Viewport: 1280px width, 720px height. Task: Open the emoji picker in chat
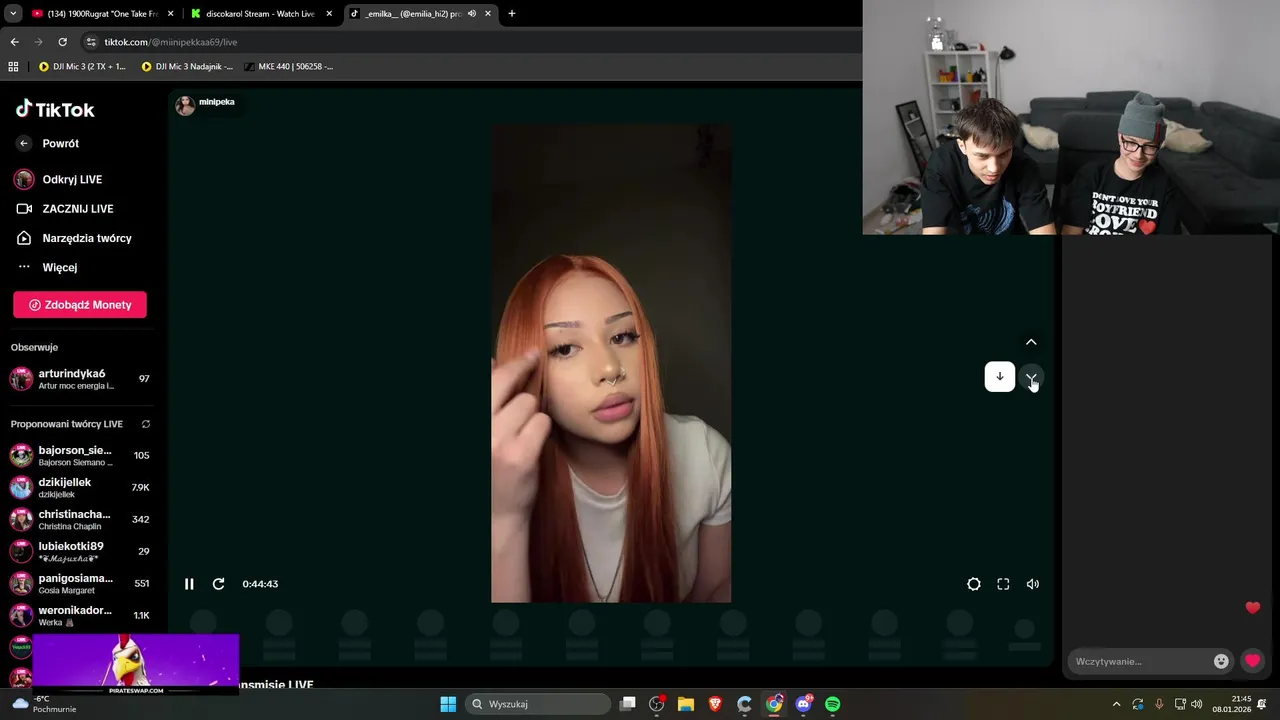pos(1221,661)
